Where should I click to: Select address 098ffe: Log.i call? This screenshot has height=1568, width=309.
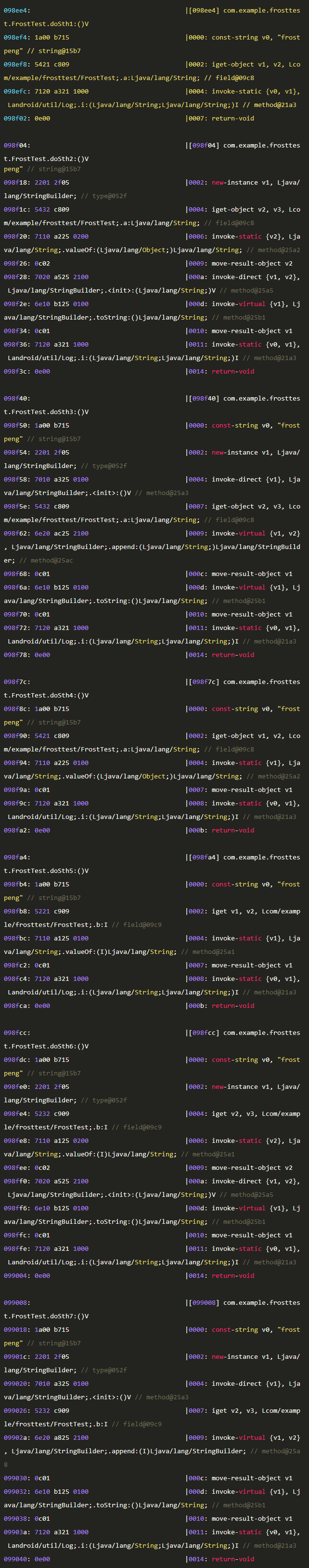(x=17, y=1248)
